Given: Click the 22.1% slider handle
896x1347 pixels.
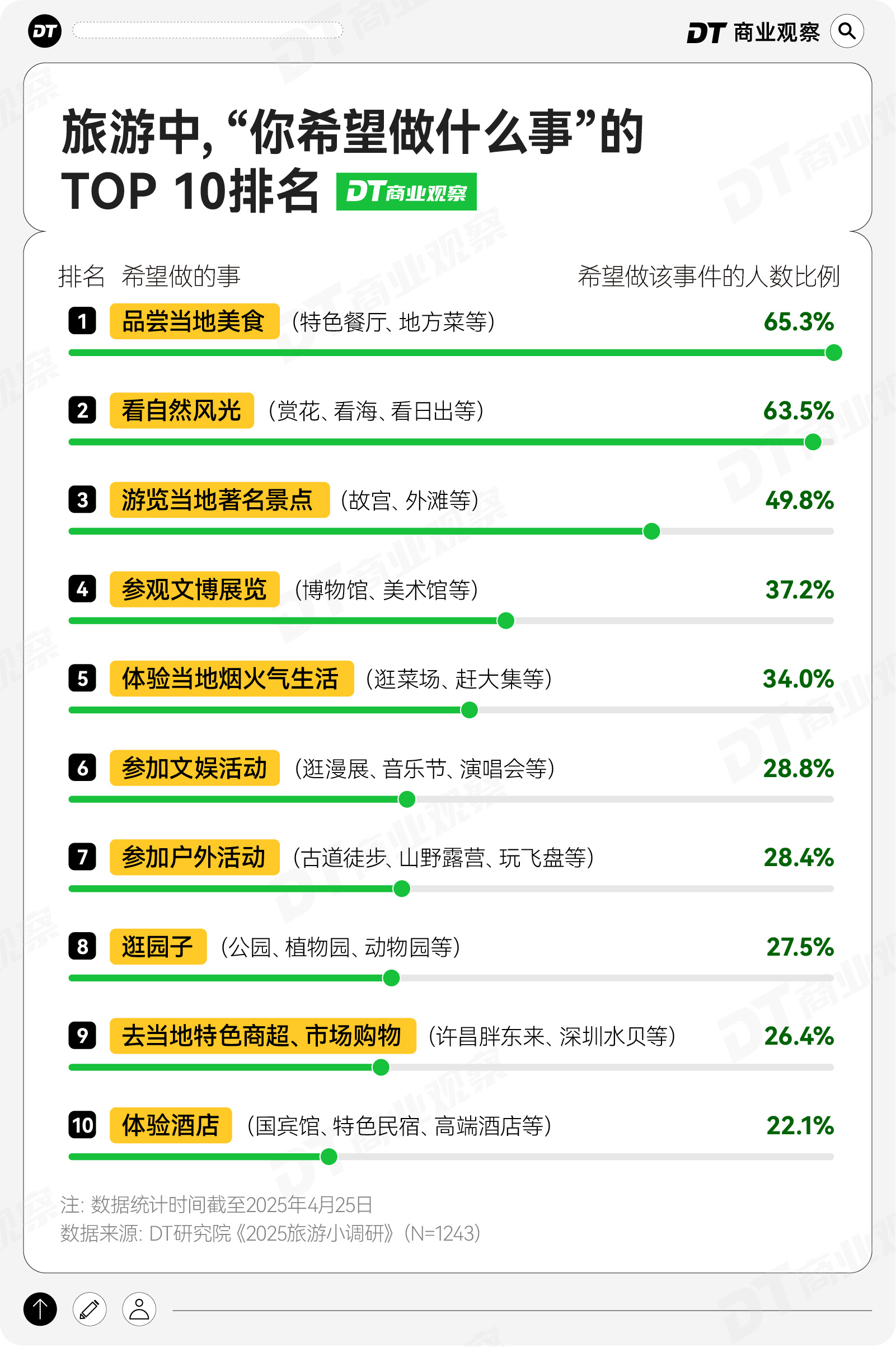Looking at the screenshot, I should pyautogui.click(x=329, y=1157).
